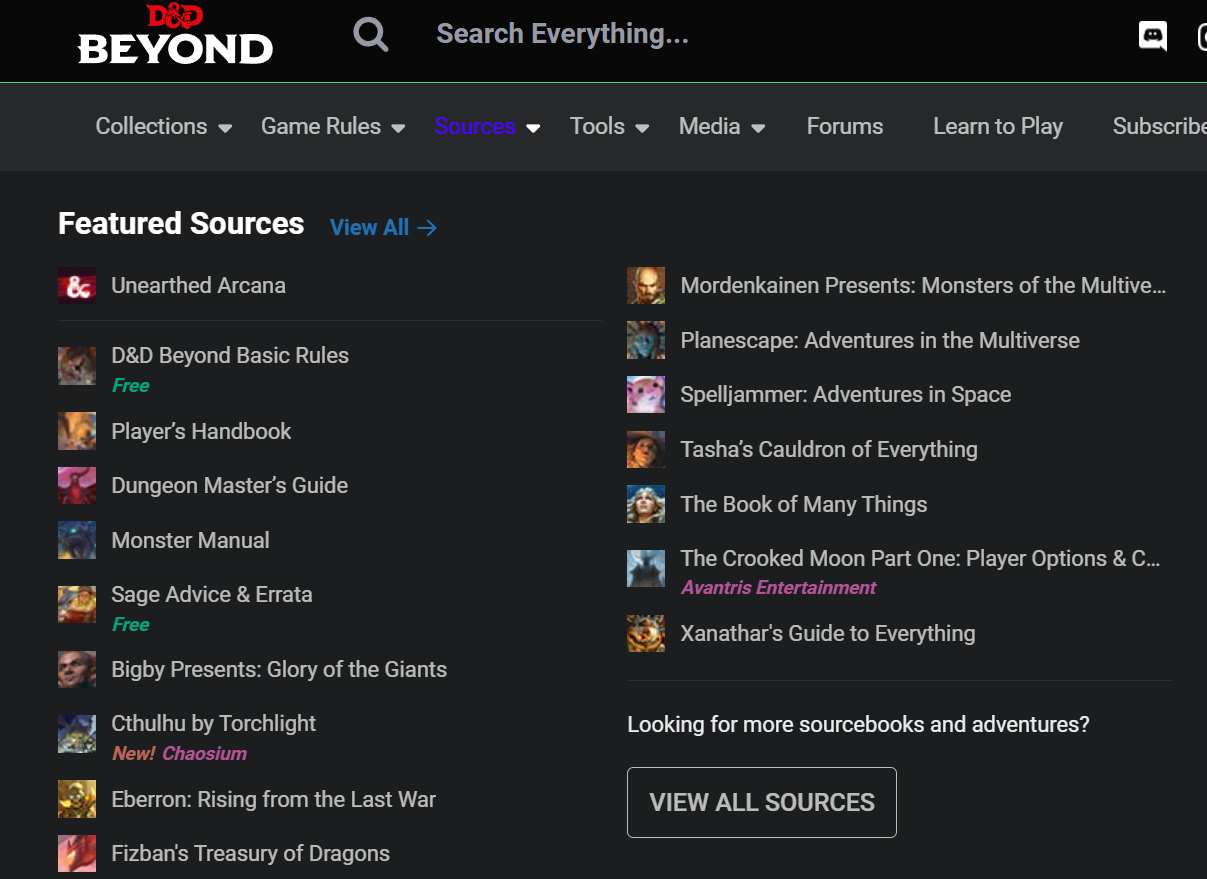1207x879 pixels.
Task: Click the Spelljammer cover icon
Action: pos(646,395)
